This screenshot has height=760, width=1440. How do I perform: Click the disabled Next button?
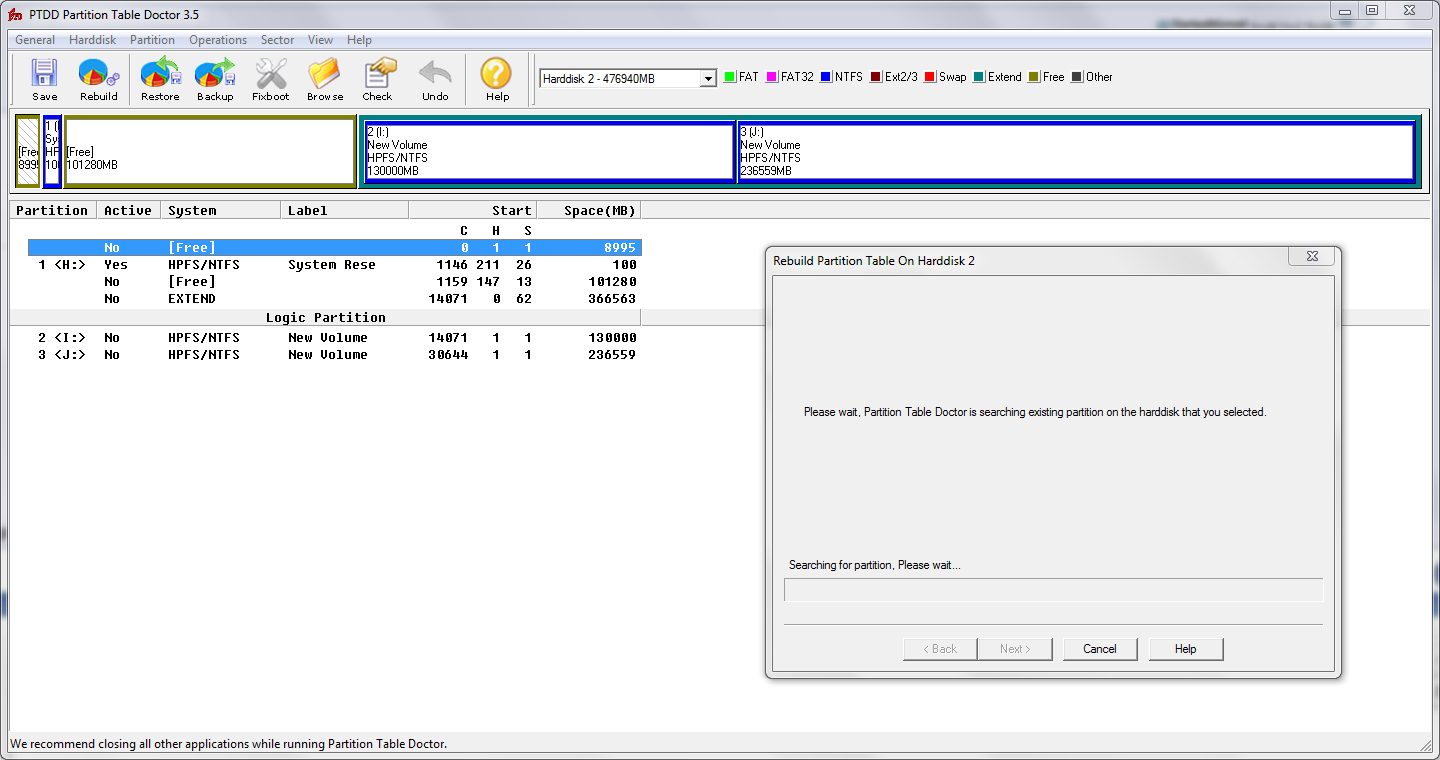(1014, 649)
